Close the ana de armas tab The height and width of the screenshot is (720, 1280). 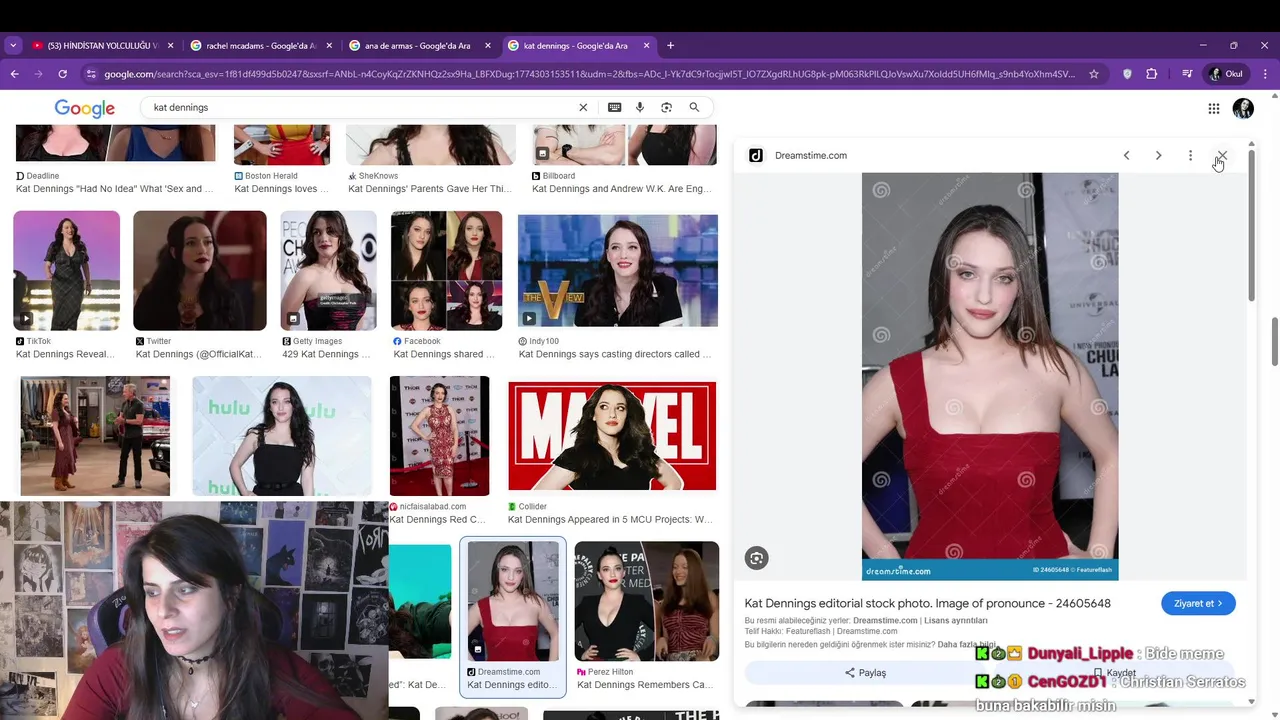488,45
